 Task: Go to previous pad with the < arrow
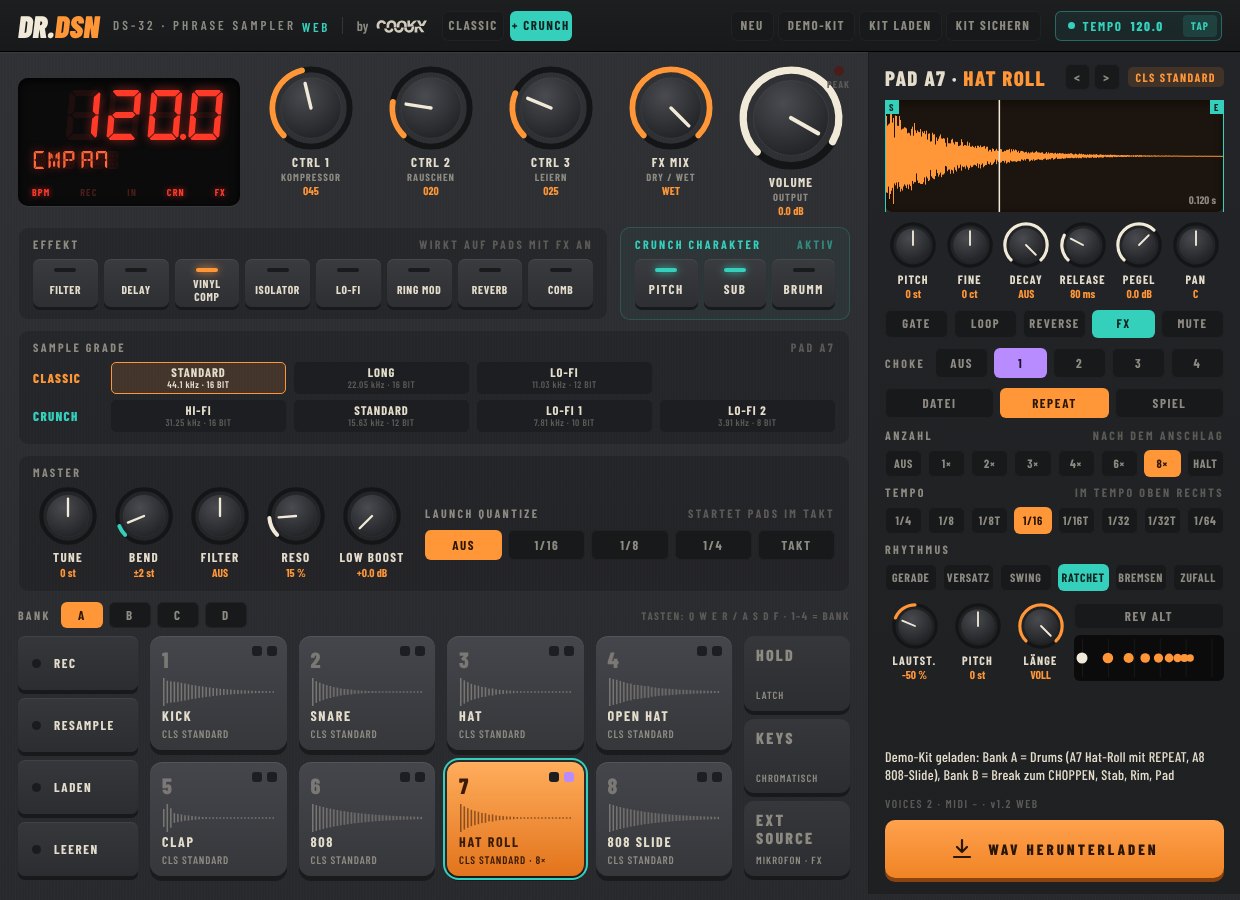(x=1077, y=78)
